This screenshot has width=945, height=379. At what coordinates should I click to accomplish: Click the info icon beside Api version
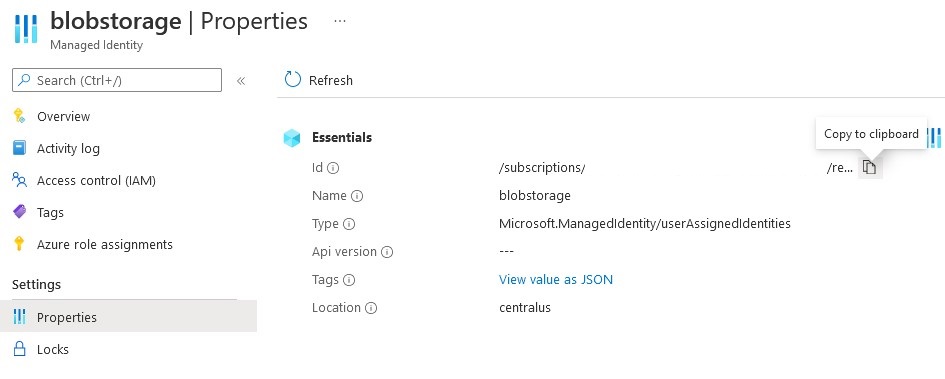click(387, 252)
